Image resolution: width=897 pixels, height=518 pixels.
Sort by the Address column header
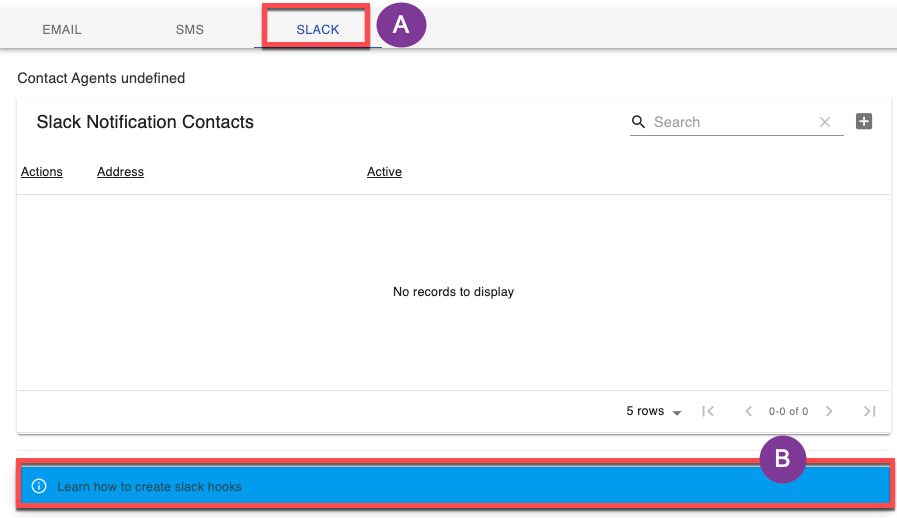120,172
